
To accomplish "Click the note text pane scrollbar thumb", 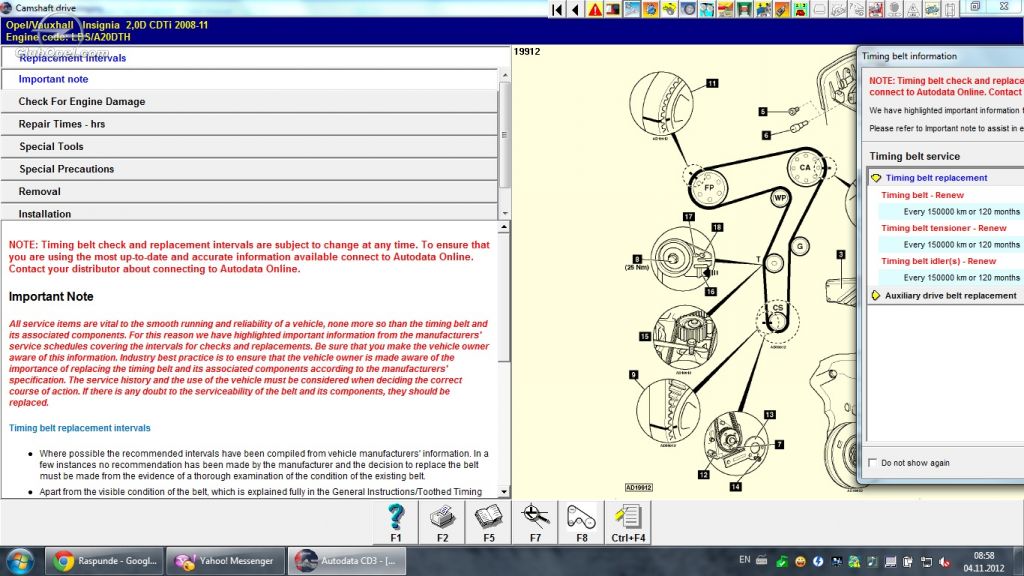I will pyautogui.click(x=504, y=297).
